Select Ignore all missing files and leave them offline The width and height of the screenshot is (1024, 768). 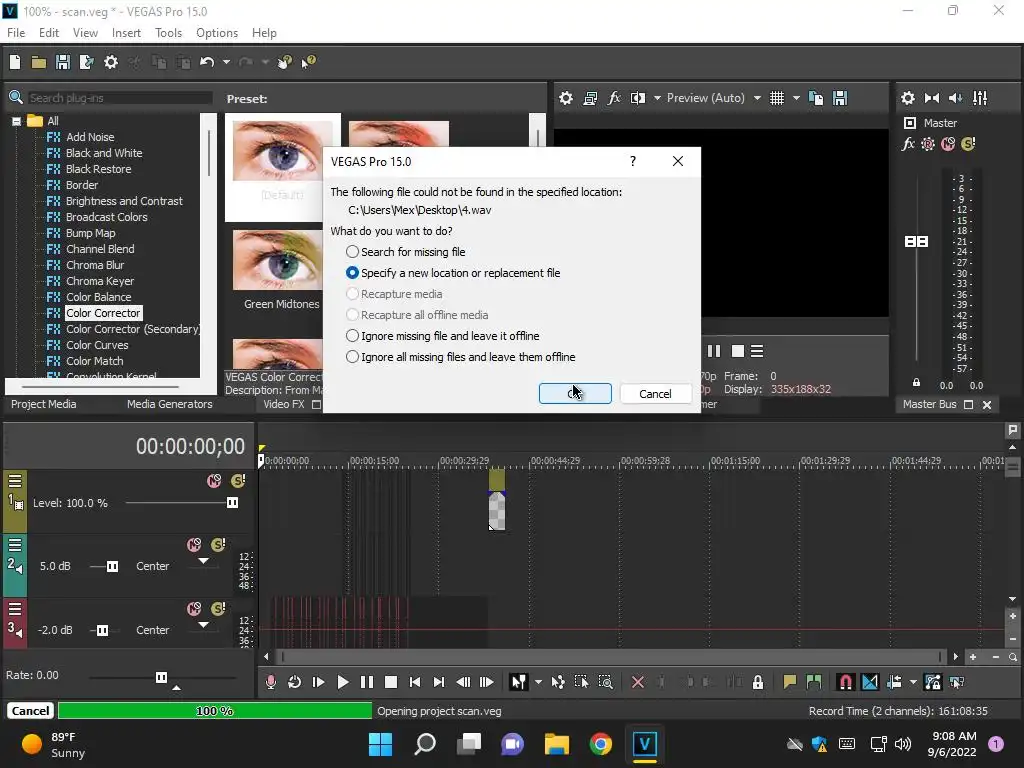click(460, 357)
